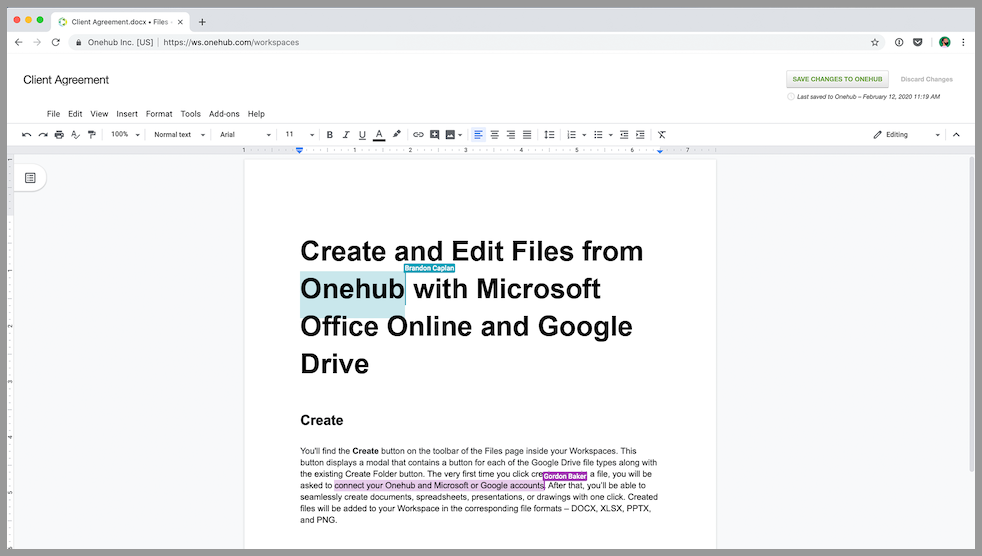Screen dimensions: 982x556
Task: Print the document
Action: coord(59,135)
